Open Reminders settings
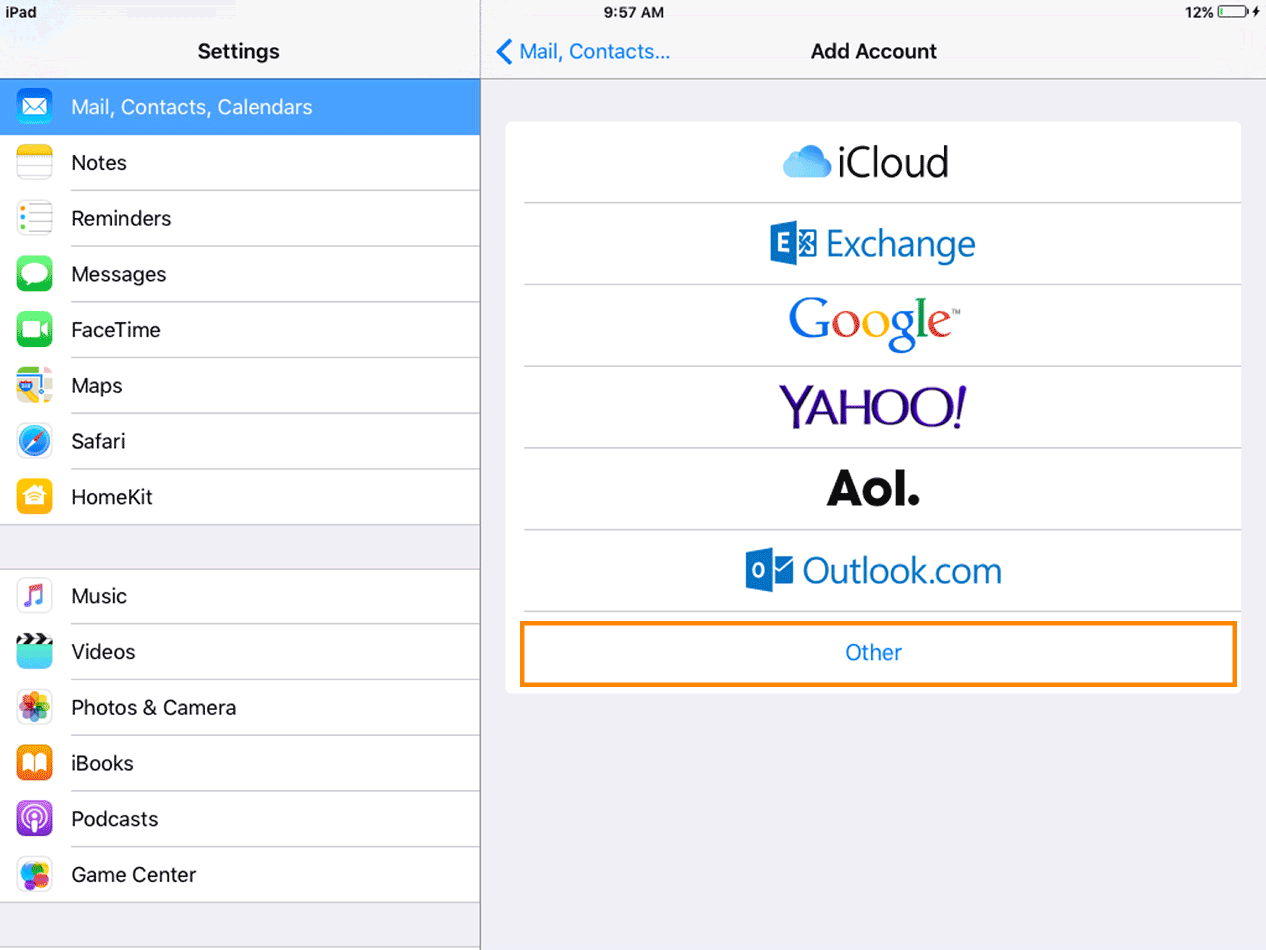The image size is (1266, 950). (240, 218)
